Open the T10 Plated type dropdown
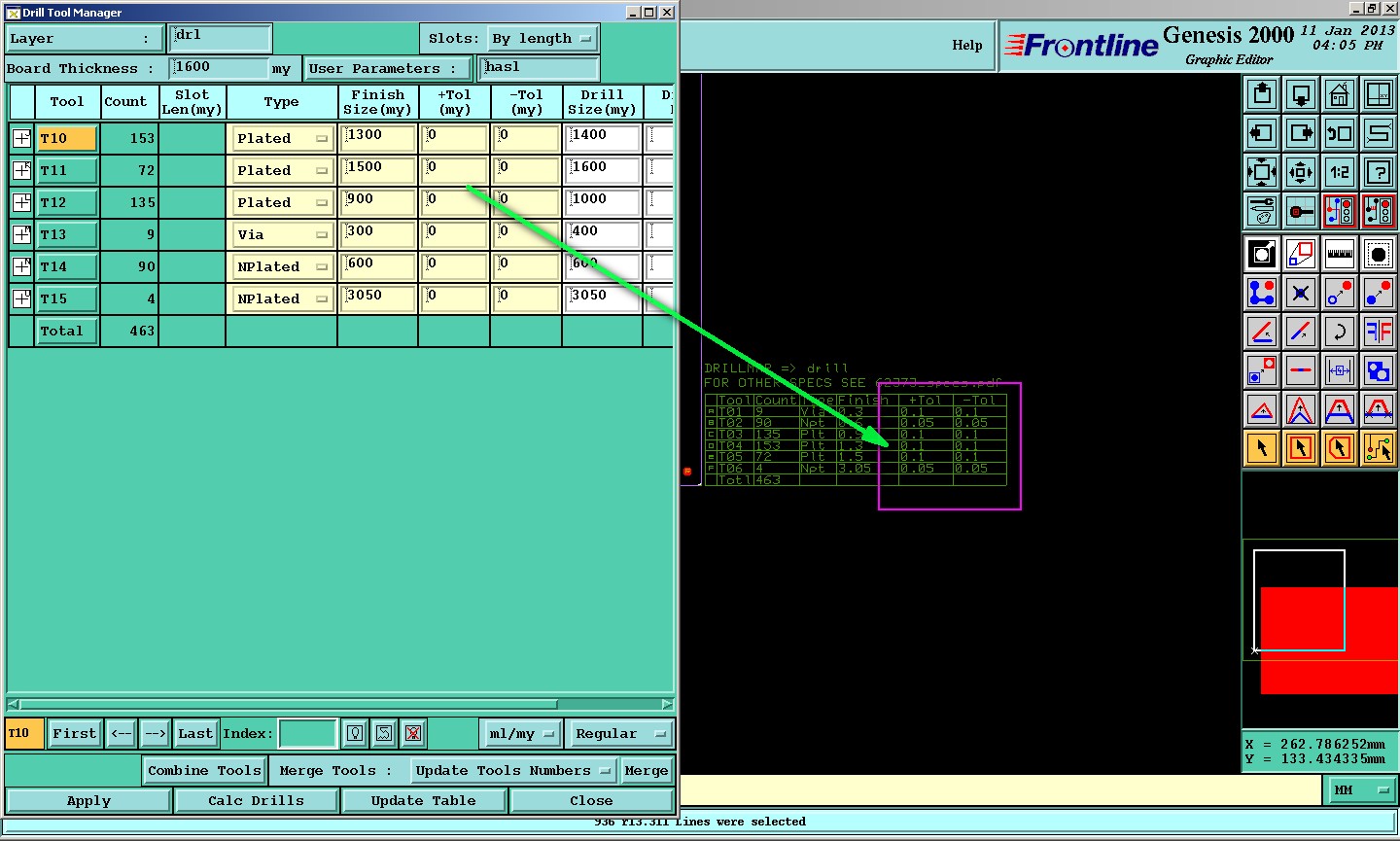The width and height of the screenshot is (1400, 841). tap(282, 138)
